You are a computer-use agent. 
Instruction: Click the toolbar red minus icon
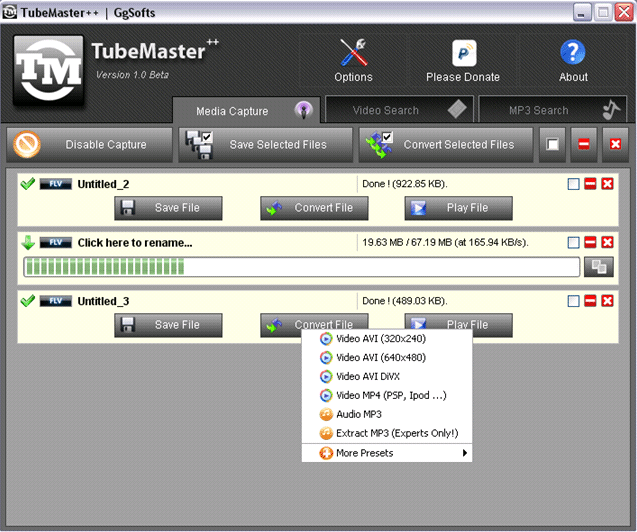(x=584, y=145)
